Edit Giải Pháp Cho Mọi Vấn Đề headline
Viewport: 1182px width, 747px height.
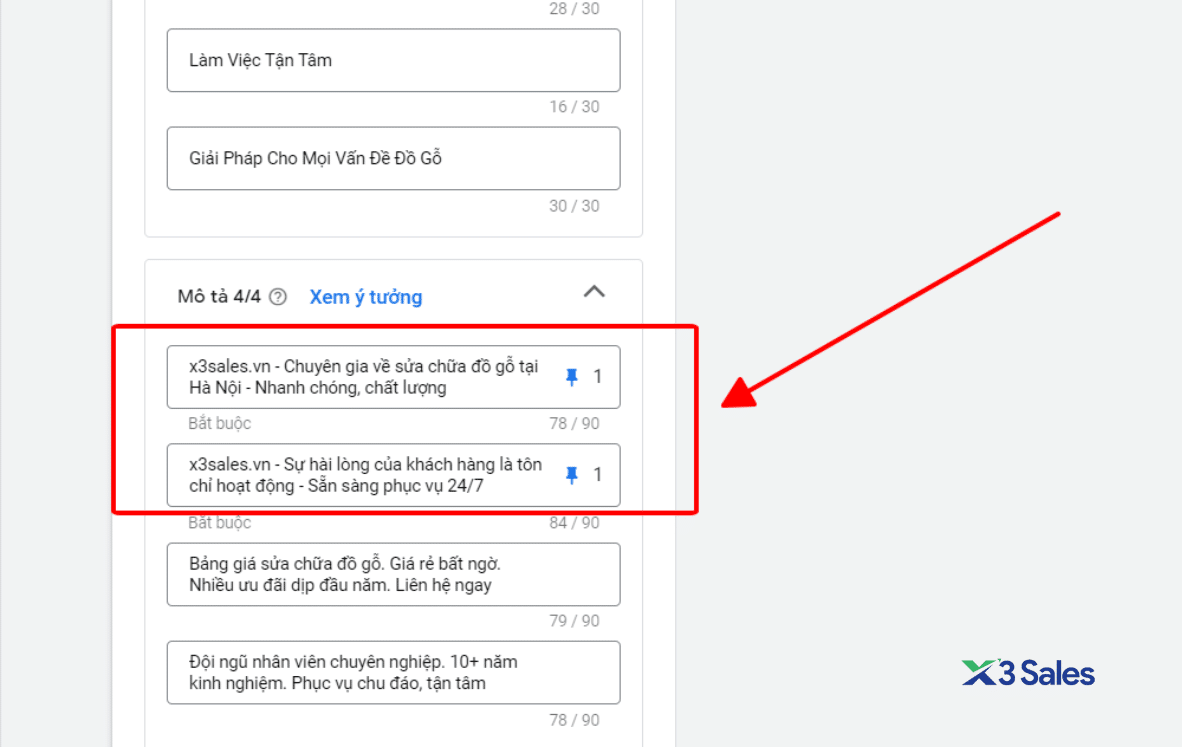393,158
